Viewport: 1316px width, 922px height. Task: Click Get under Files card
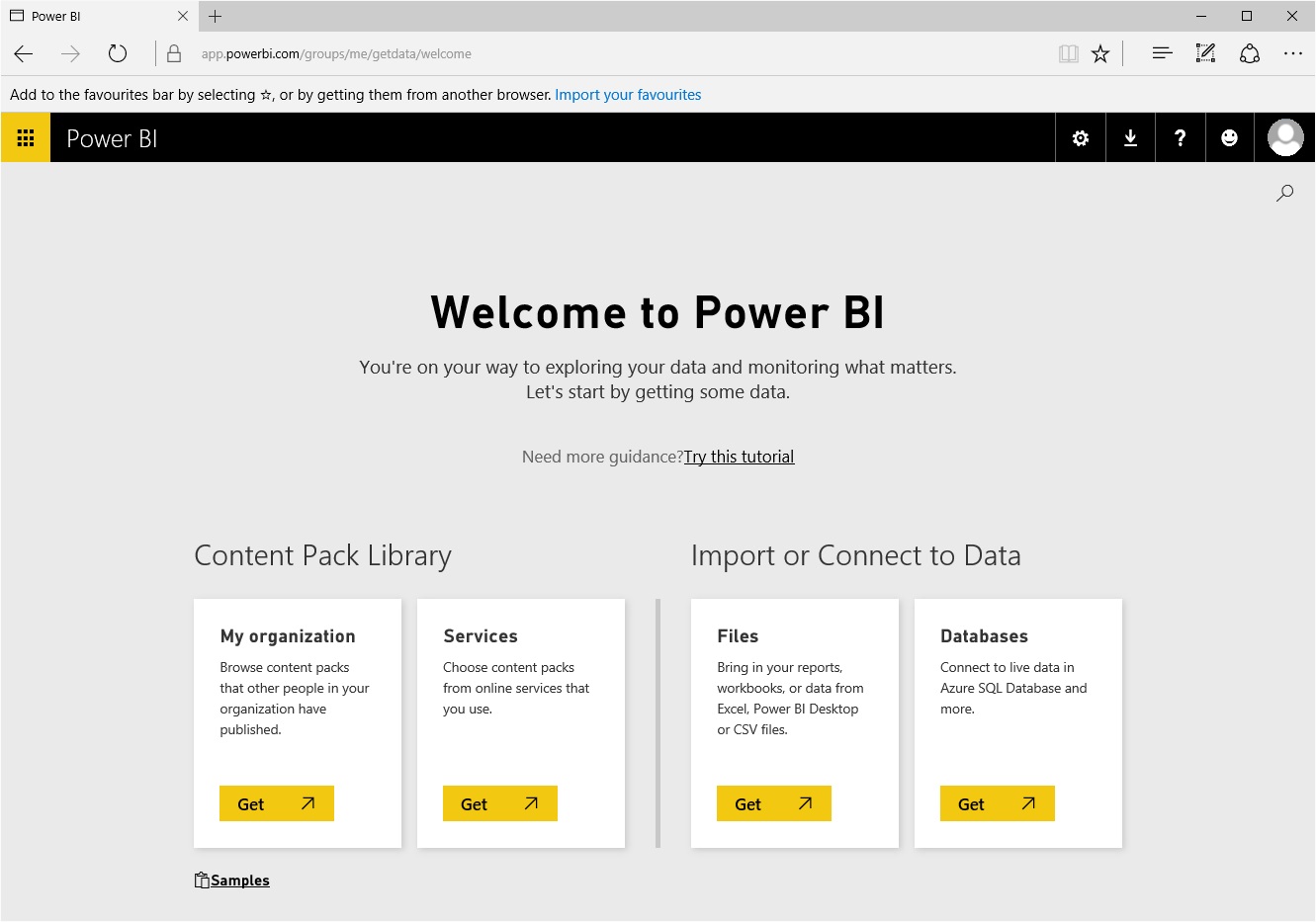774,803
